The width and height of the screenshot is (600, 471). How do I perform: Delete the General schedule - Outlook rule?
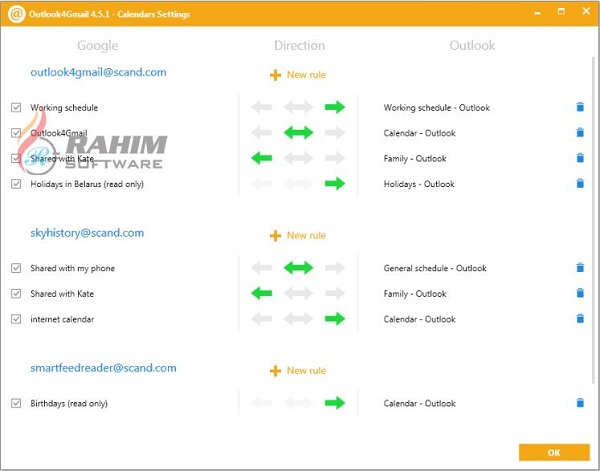coord(580,267)
